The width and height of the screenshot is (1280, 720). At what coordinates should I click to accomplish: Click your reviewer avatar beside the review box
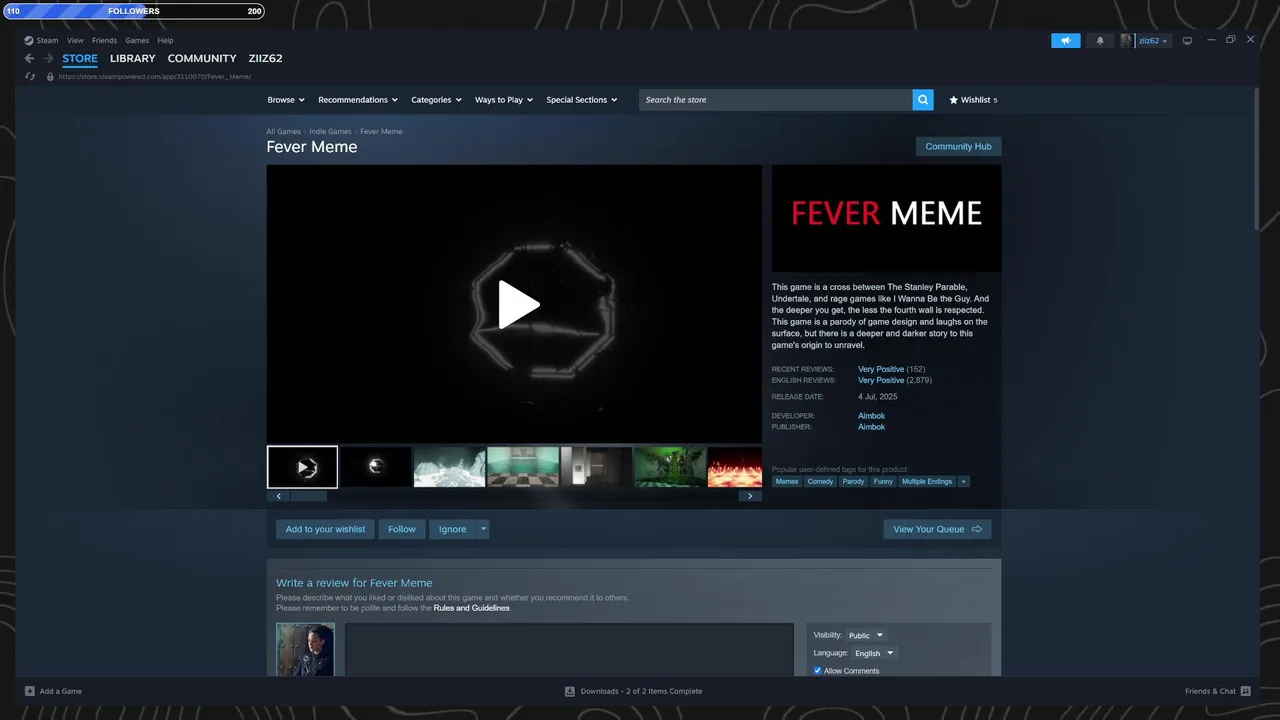pos(305,649)
